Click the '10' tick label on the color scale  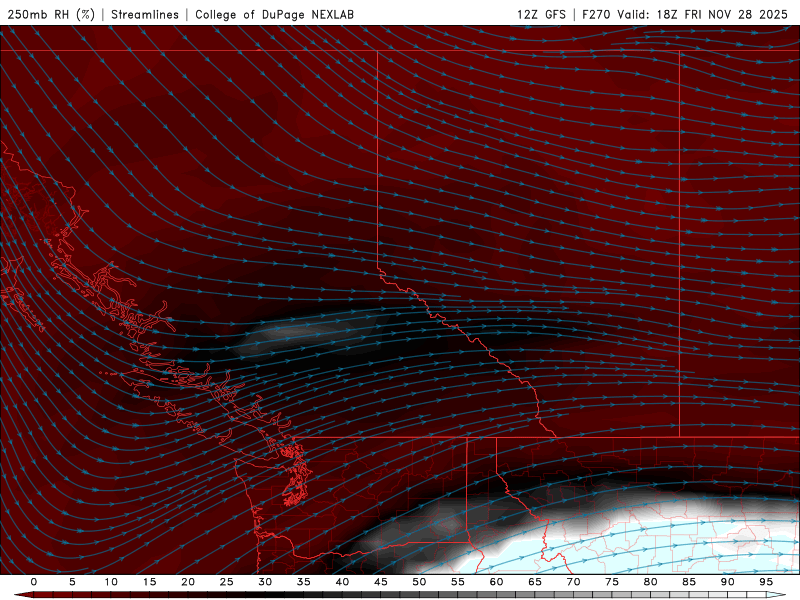[x=111, y=582]
